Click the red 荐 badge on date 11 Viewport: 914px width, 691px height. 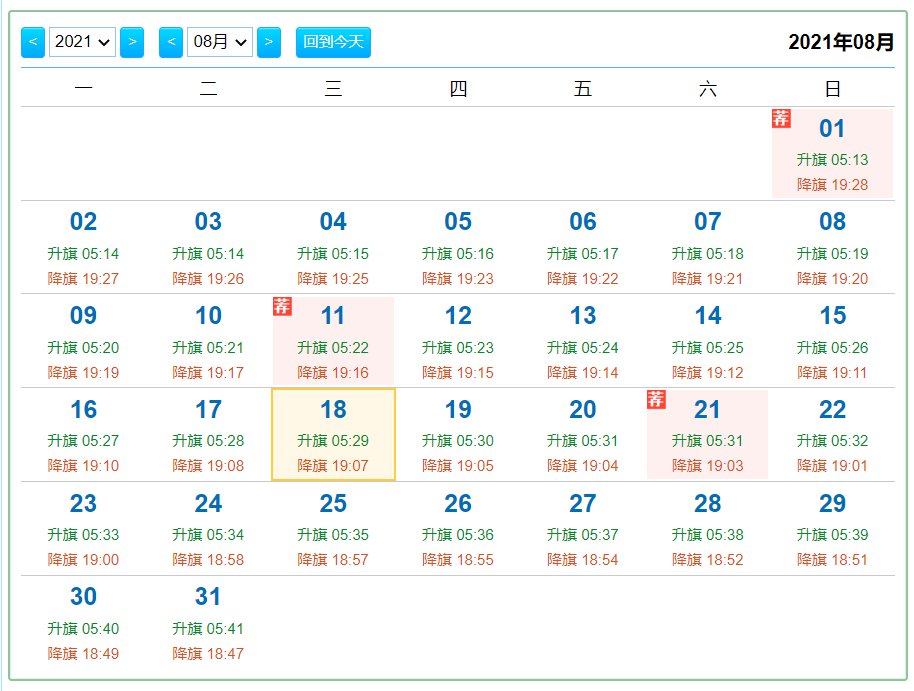(282, 306)
